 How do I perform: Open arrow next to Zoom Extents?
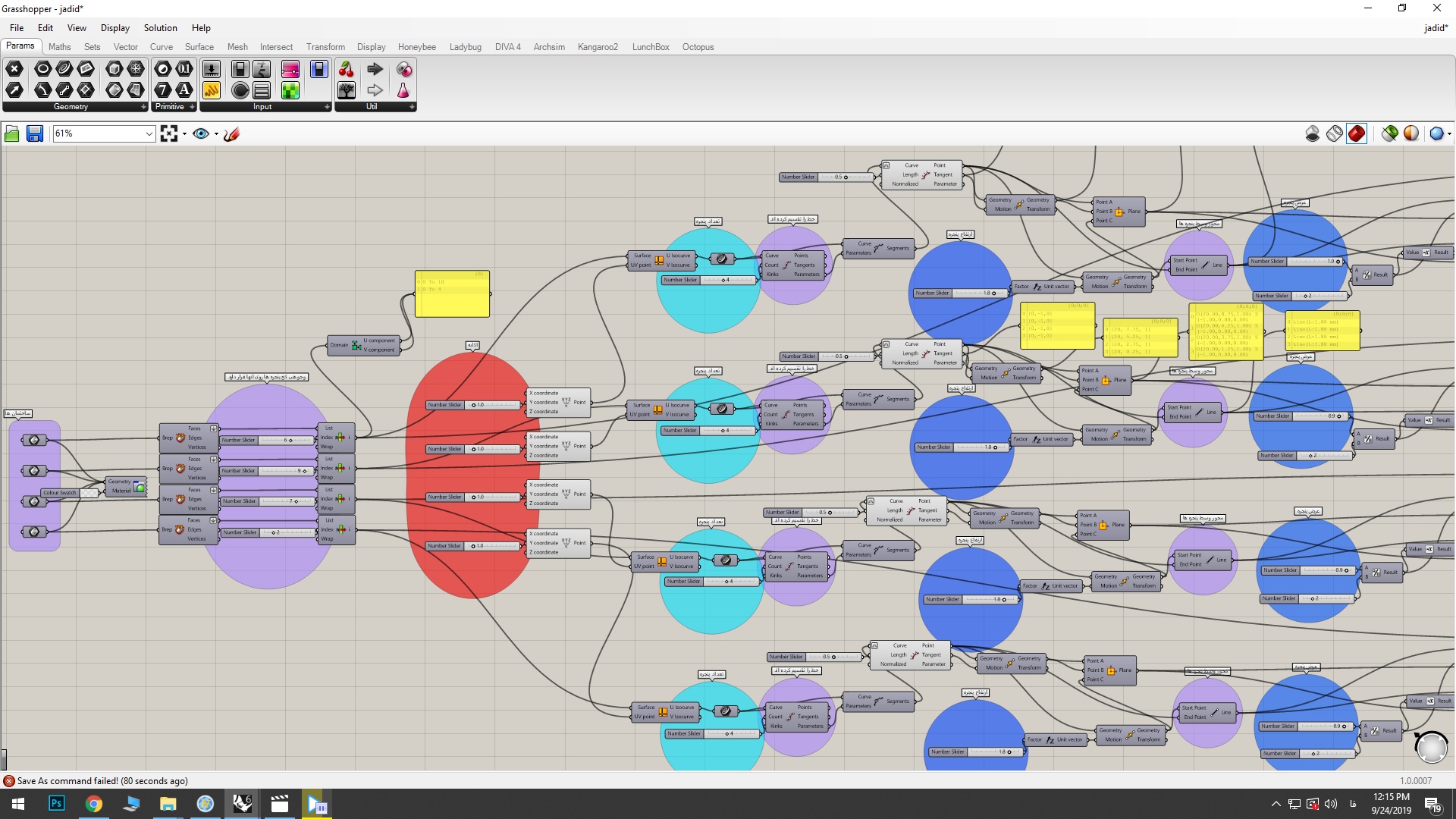click(184, 134)
